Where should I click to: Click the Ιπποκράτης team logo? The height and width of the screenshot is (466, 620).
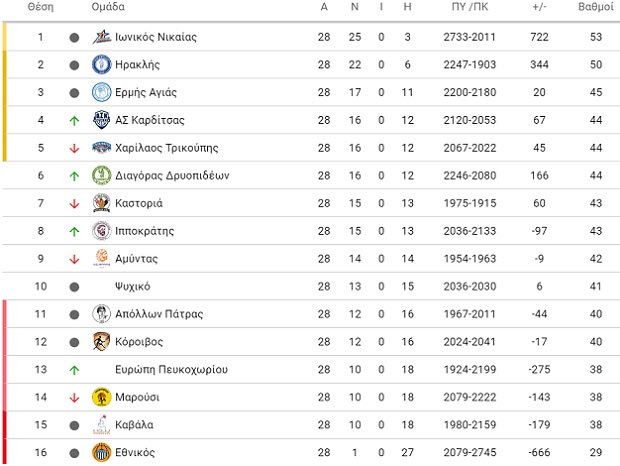pyautogui.click(x=101, y=231)
